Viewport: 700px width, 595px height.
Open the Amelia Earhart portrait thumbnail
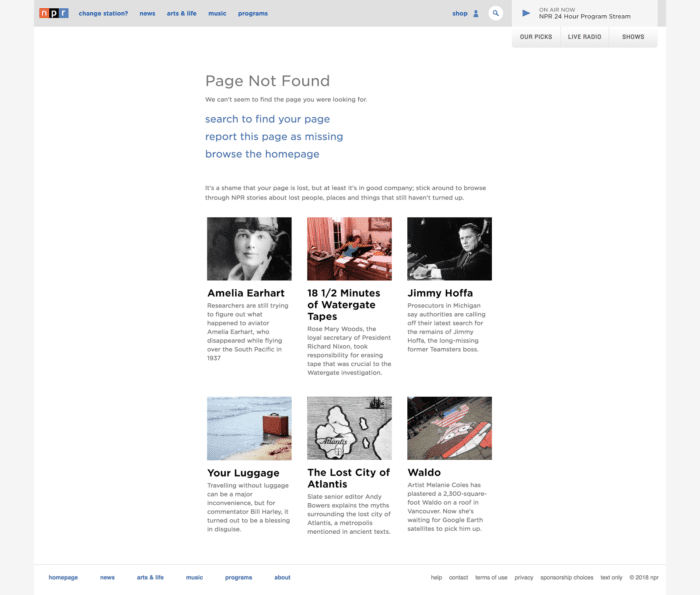pyautogui.click(x=249, y=249)
